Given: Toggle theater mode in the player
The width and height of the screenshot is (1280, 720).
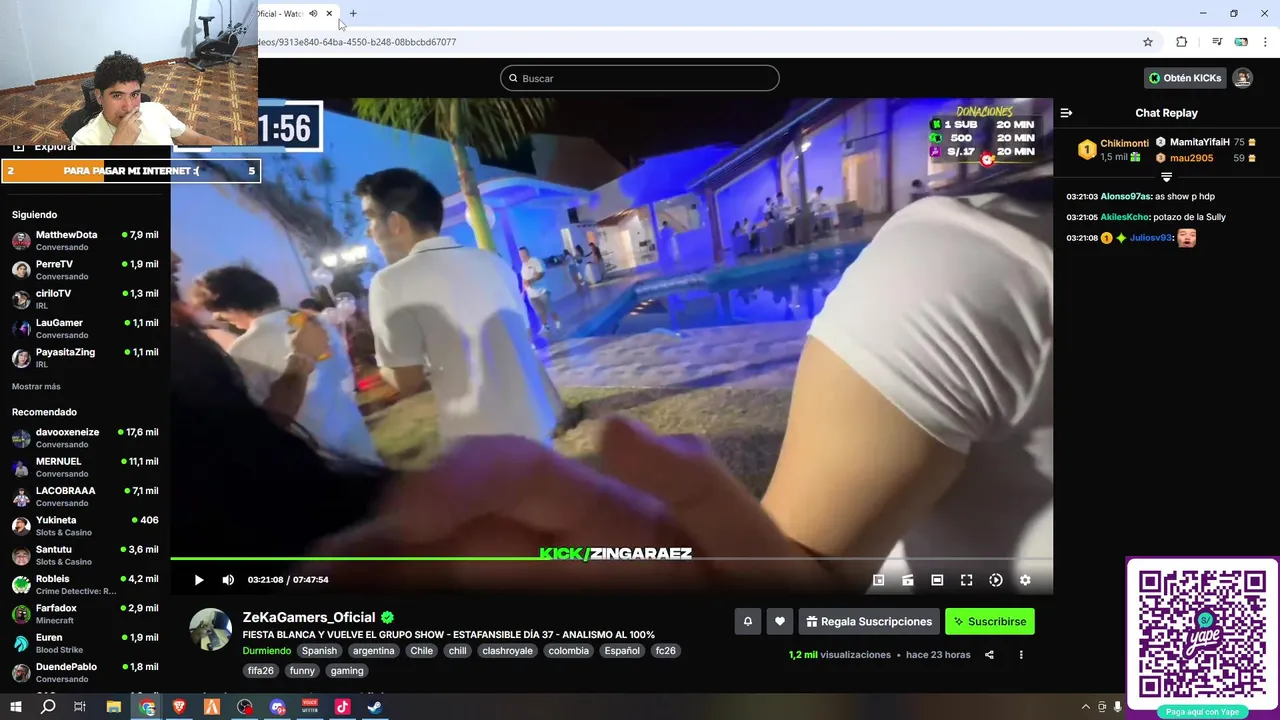Looking at the screenshot, I should click(x=937, y=580).
